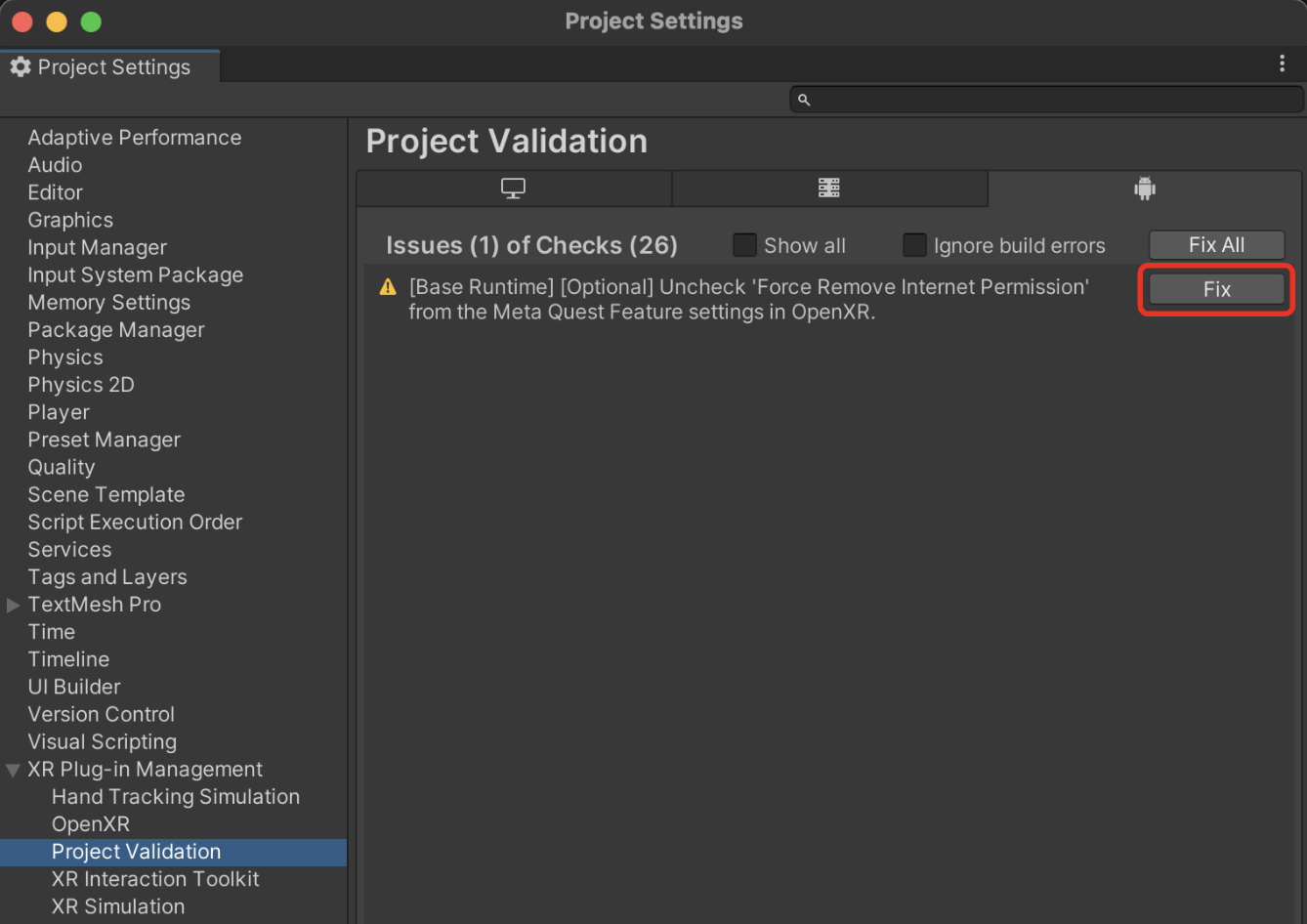Click the Base Runtime issue description text
1307x924 pixels.
pos(748,300)
